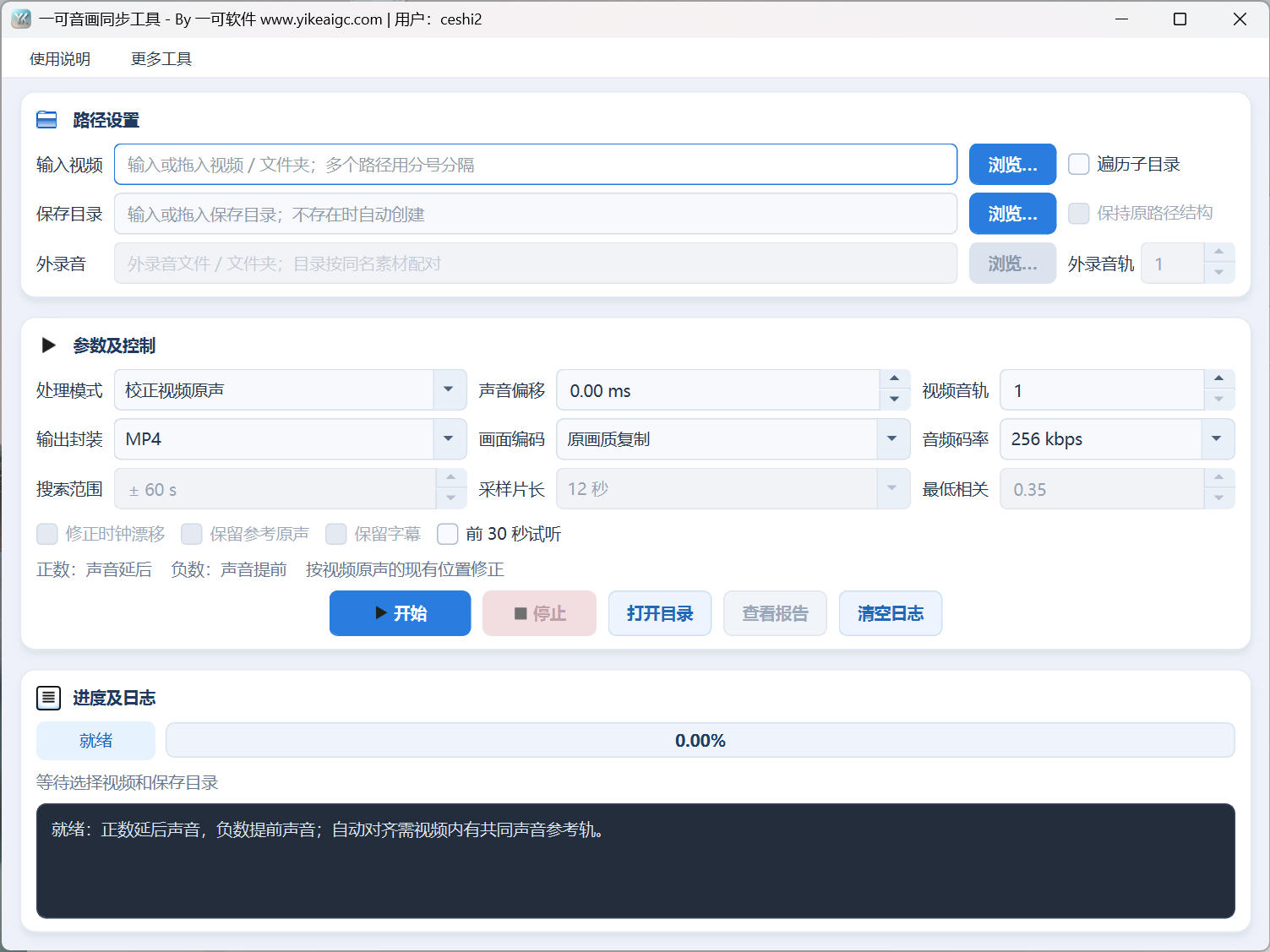Viewport: 1270px width, 952px height.
Task: Focus the 保存目录 path field
Action: pyautogui.click(x=536, y=214)
